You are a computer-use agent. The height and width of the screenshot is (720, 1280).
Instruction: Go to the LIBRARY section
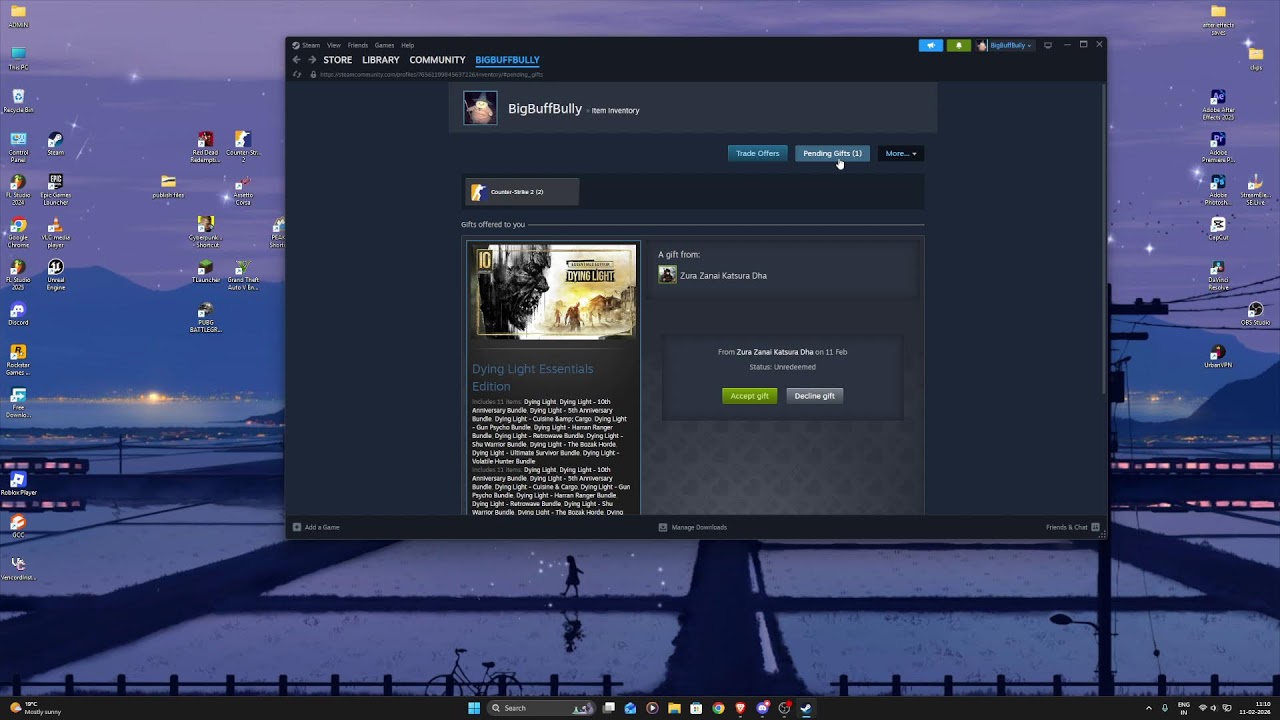pyautogui.click(x=380, y=60)
